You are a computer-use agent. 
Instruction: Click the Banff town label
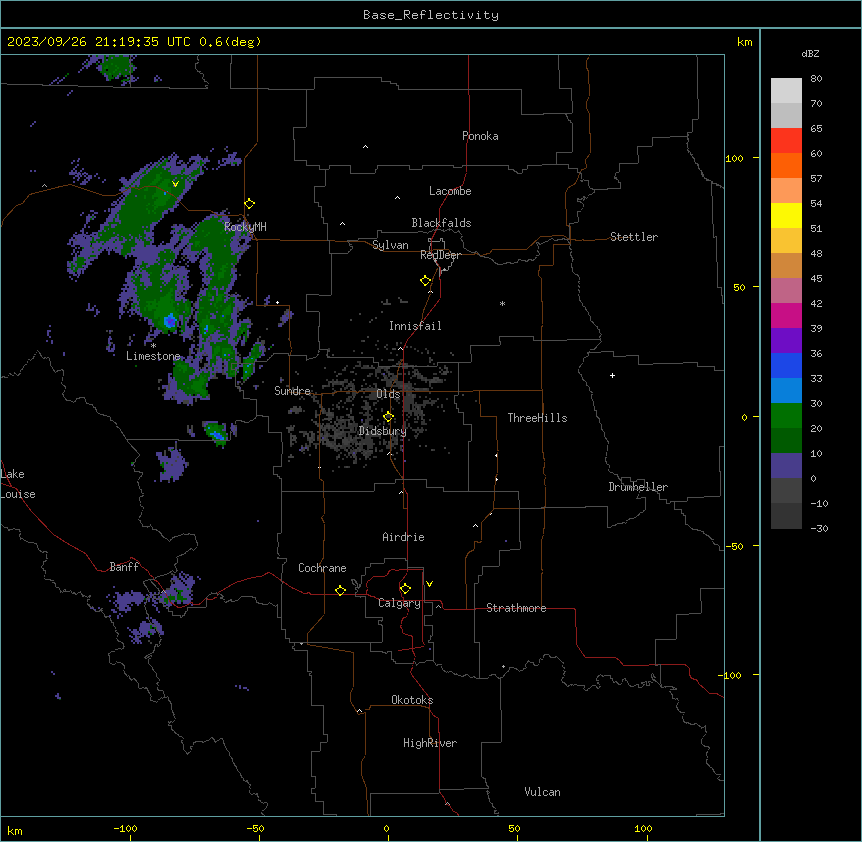(124, 567)
